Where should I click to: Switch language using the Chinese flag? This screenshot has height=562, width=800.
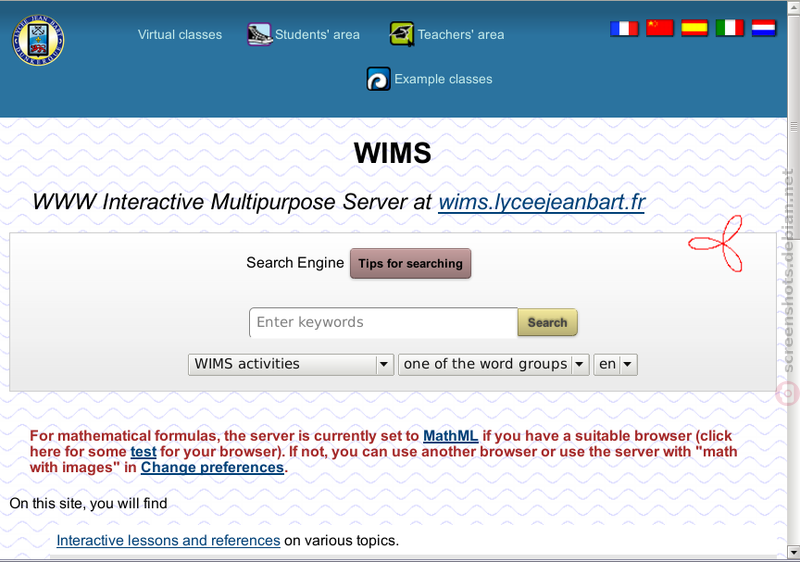[x=660, y=28]
